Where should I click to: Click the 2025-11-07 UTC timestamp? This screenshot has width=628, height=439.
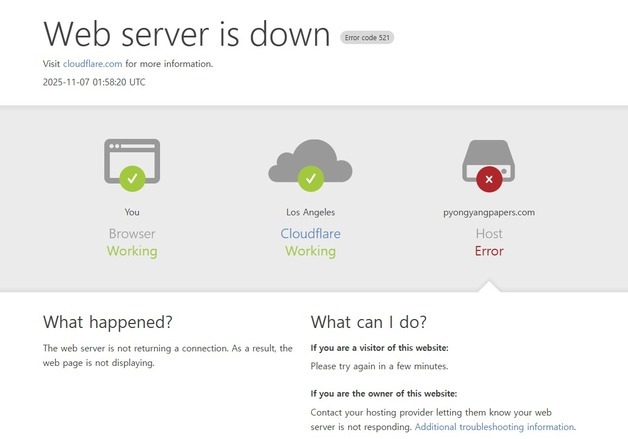pos(94,82)
